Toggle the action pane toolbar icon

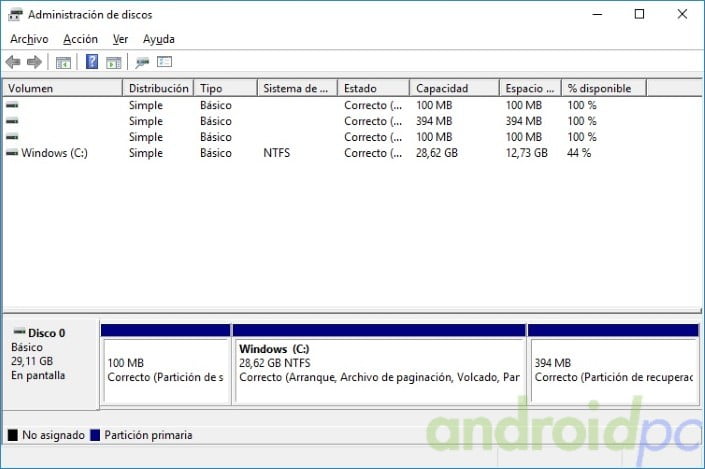[113, 63]
